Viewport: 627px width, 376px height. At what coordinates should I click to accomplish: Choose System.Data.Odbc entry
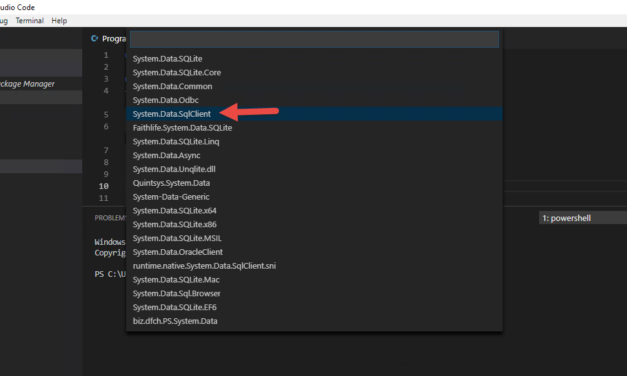[314, 100]
